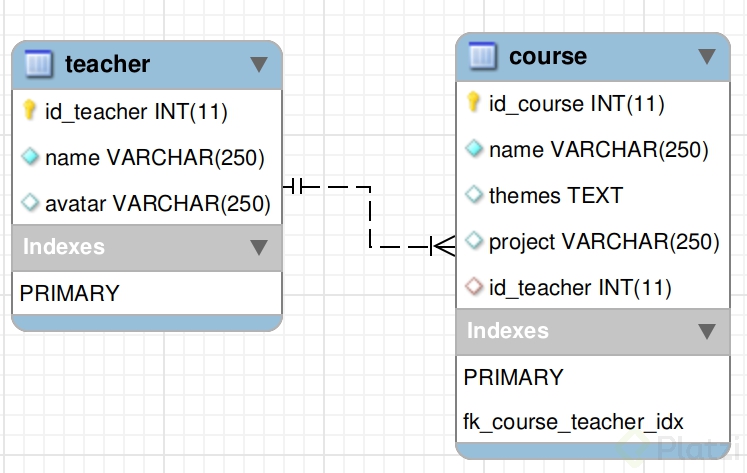Screen dimensions: 747x473
Task: Collapse the teacher table columns
Action: click(259, 65)
